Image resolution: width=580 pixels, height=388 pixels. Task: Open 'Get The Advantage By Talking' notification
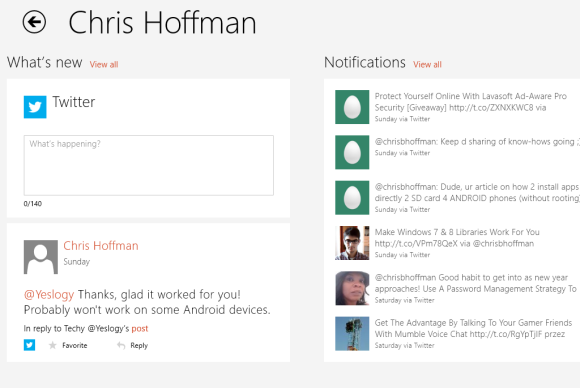458,334
